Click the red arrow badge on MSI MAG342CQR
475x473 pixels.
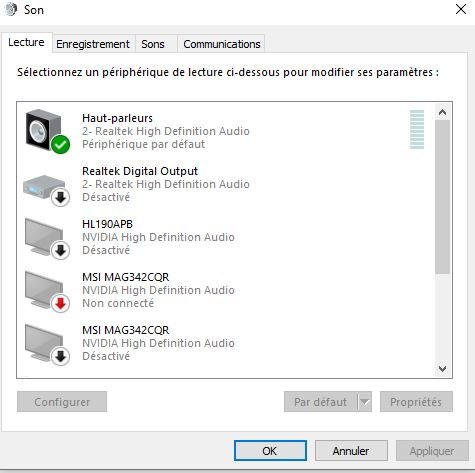point(60,303)
